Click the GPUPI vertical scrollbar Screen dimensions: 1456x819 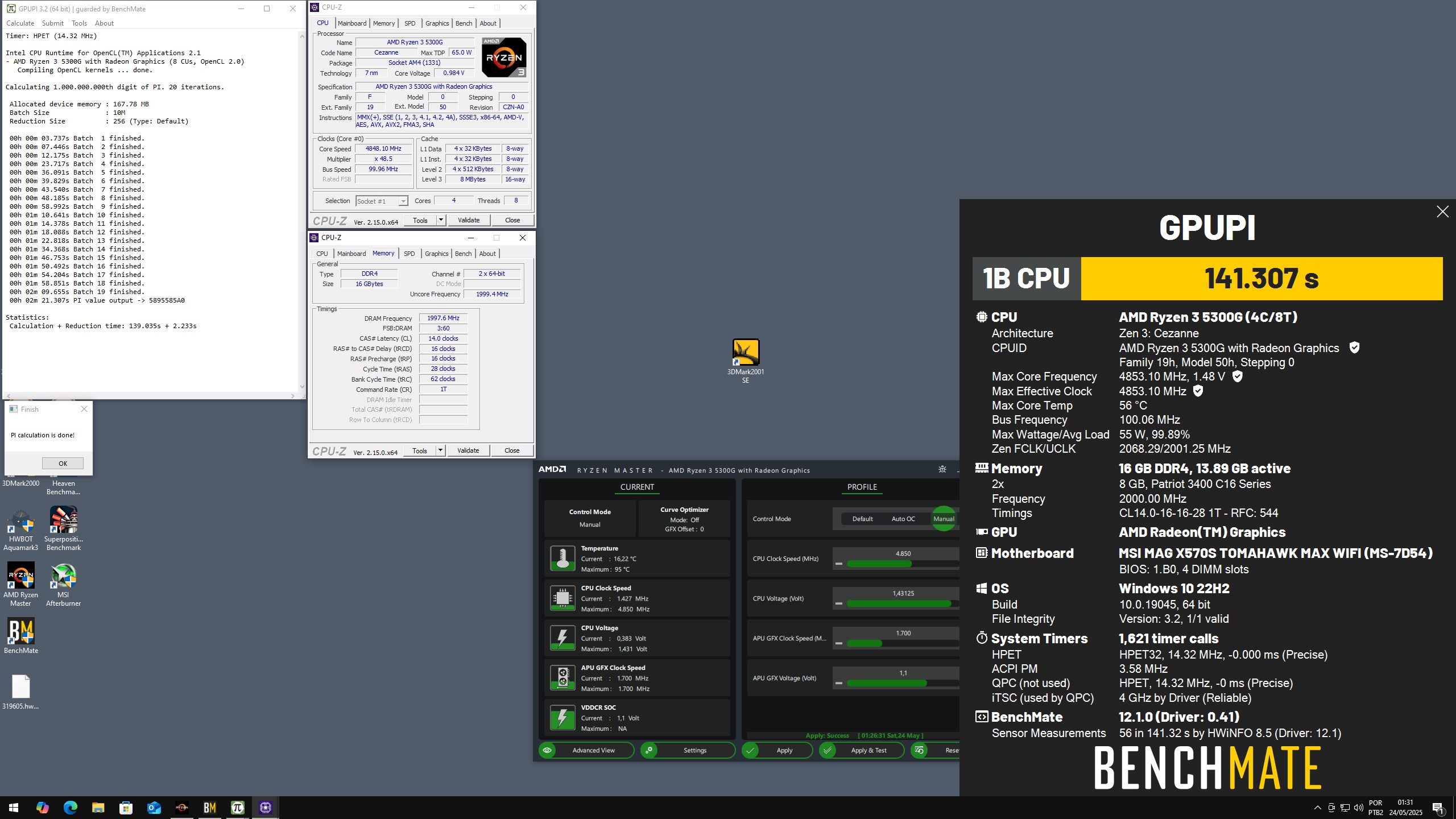click(302, 212)
